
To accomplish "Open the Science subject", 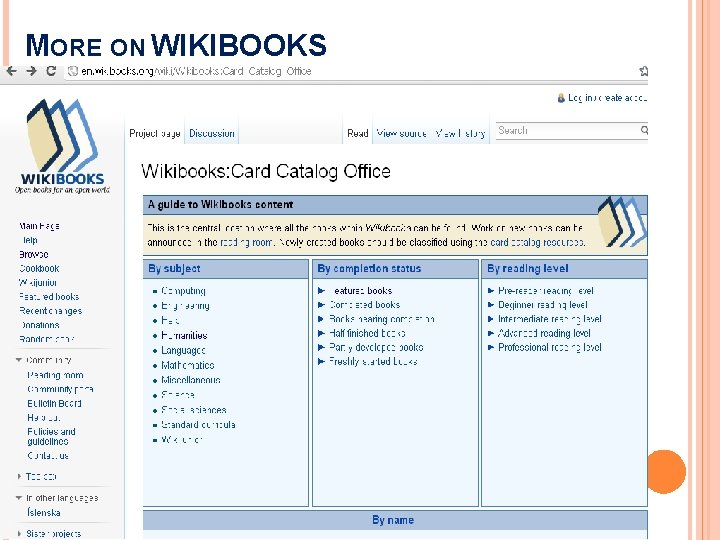I will (x=178, y=395).
